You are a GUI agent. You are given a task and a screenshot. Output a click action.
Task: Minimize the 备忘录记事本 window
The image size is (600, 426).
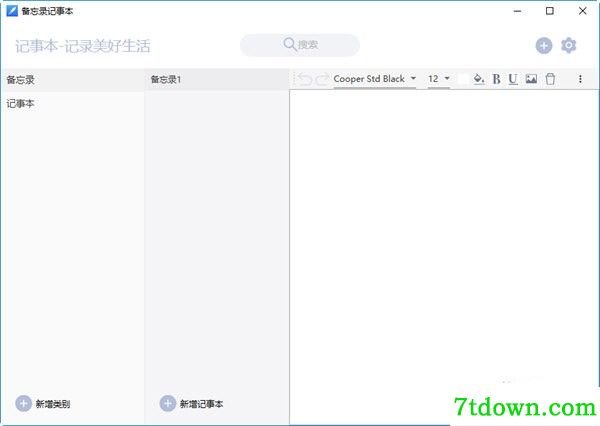[517, 11]
